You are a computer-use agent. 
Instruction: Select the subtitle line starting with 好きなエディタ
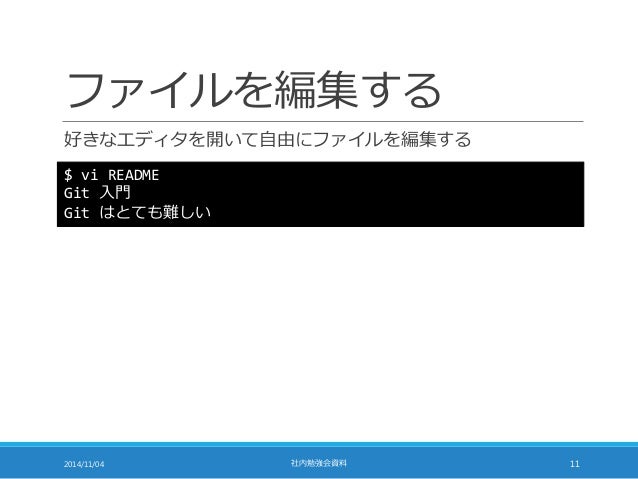267,139
